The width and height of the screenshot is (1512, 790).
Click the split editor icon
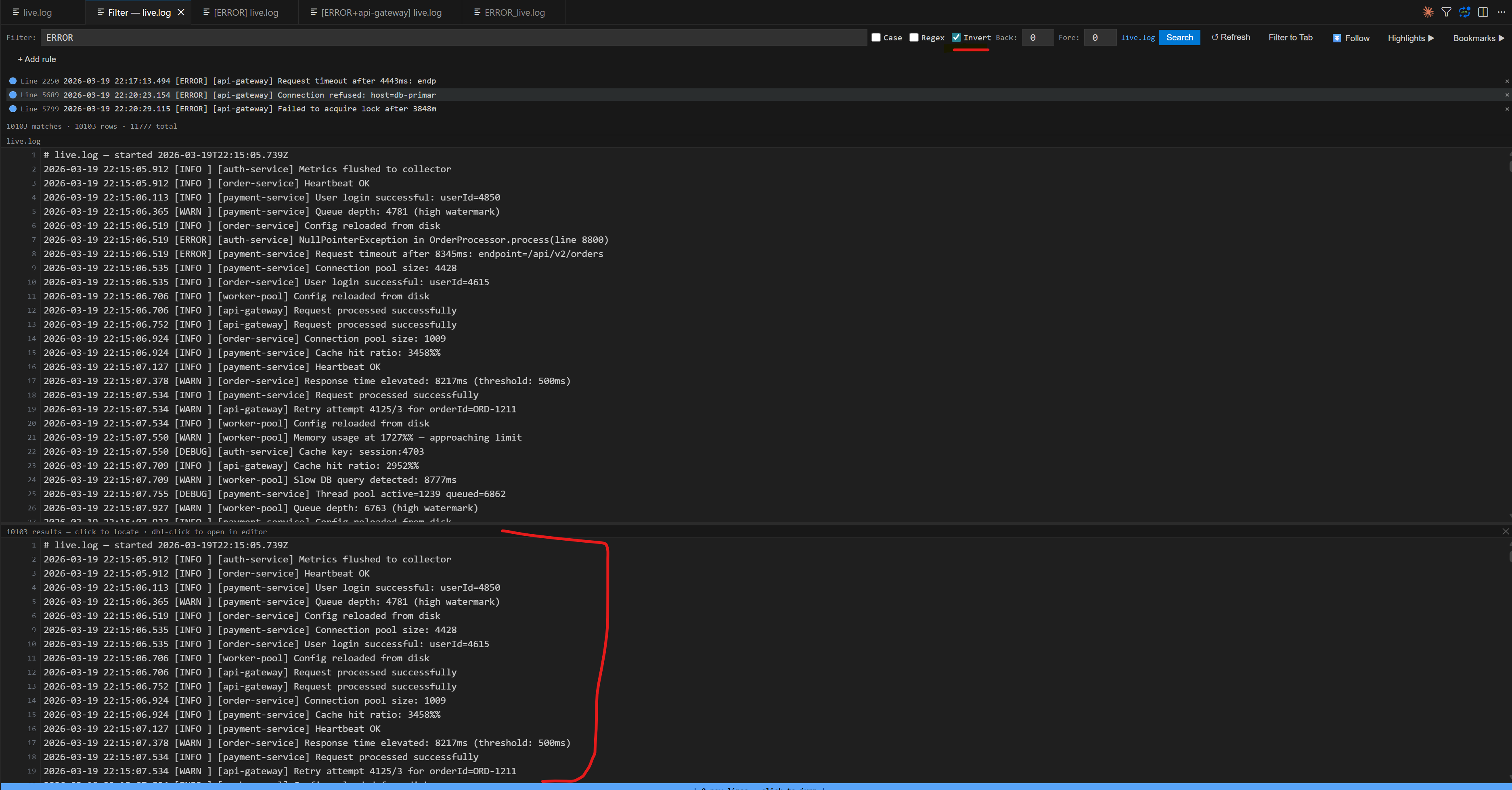(1483, 13)
